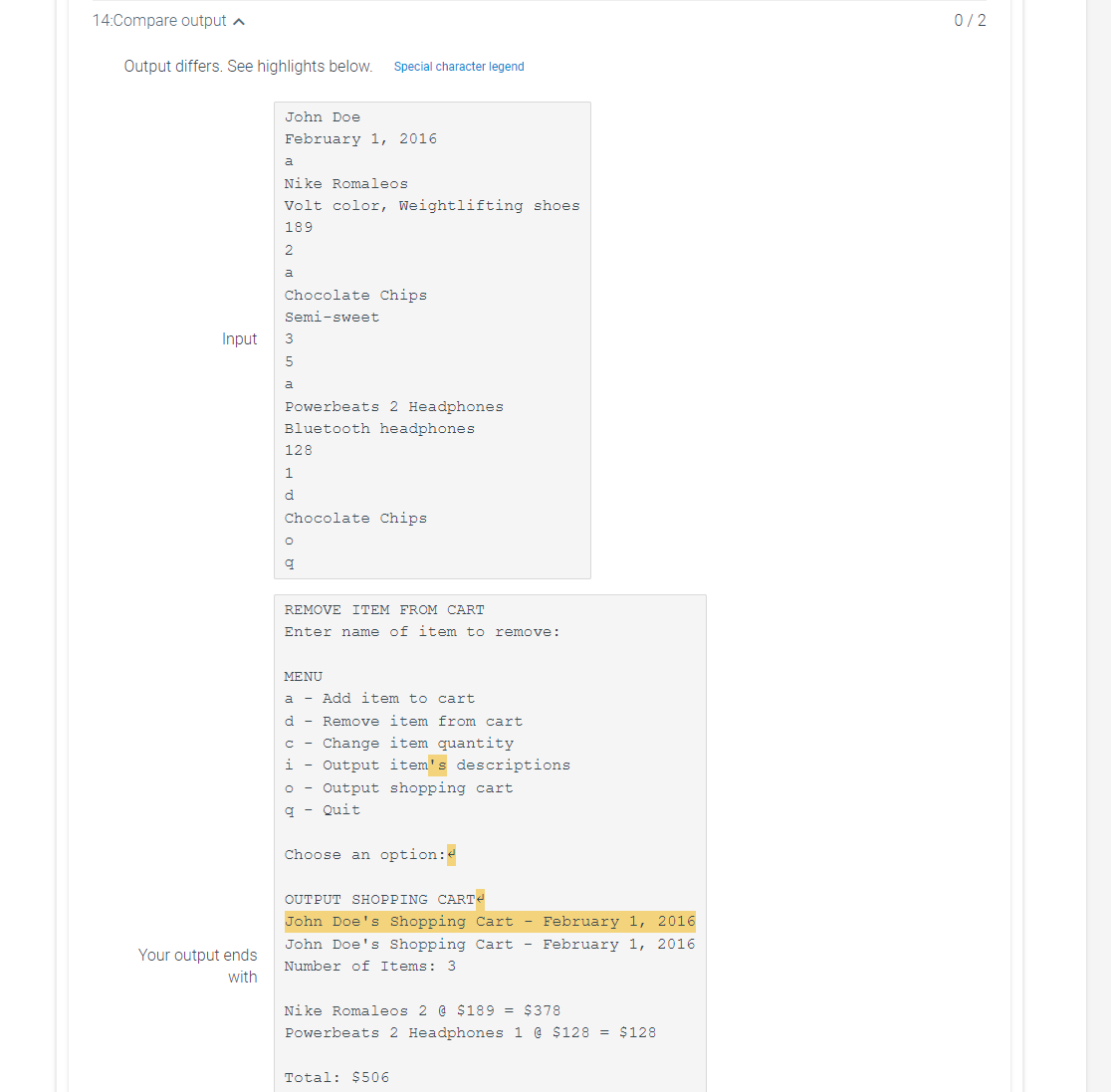The height and width of the screenshot is (1092, 1111).
Task: Click the Input label
Action: (240, 339)
